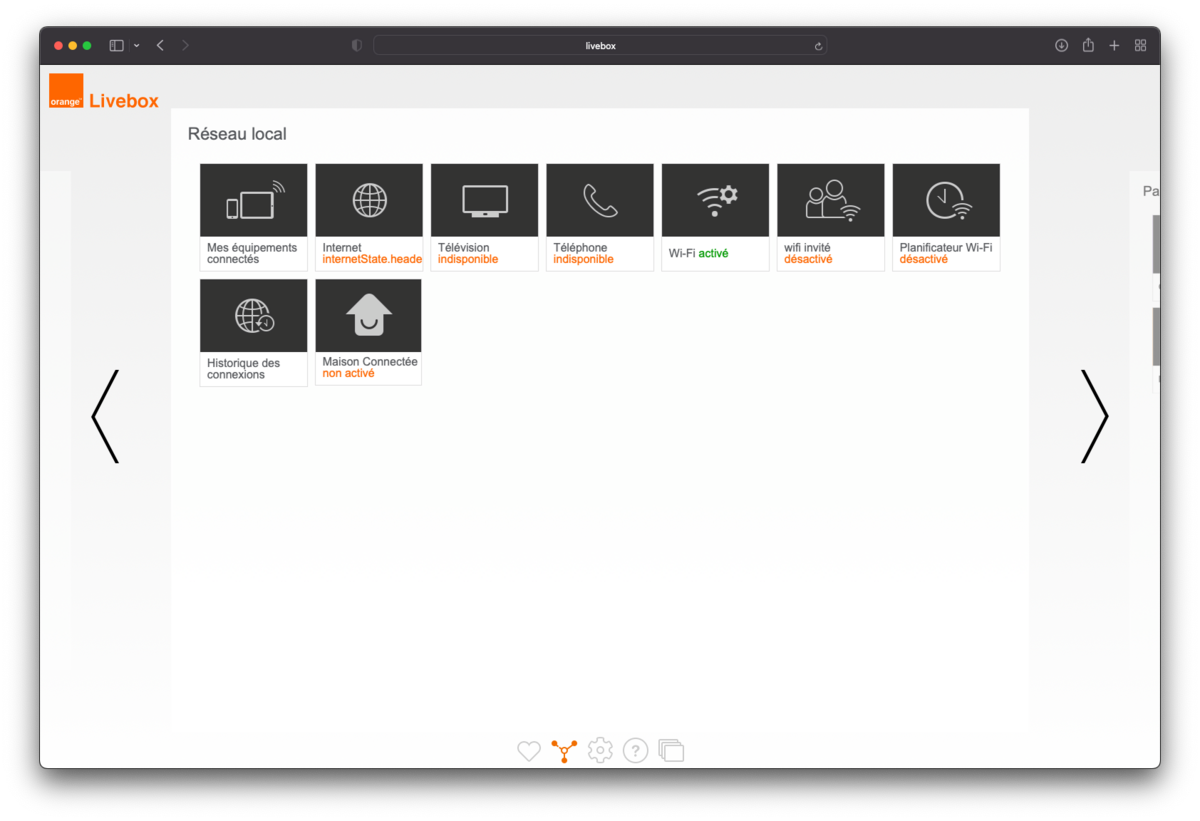Image resolution: width=1200 pixels, height=821 pixels.
Task: Click the Safari share icon
Action: pos(1088,45)
